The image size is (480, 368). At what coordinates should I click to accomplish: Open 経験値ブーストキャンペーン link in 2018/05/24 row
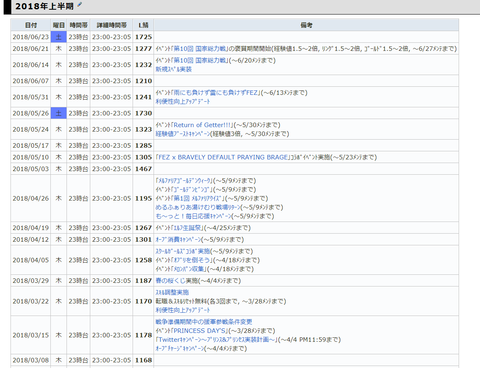pyautogui.click(x=183, y=134)
